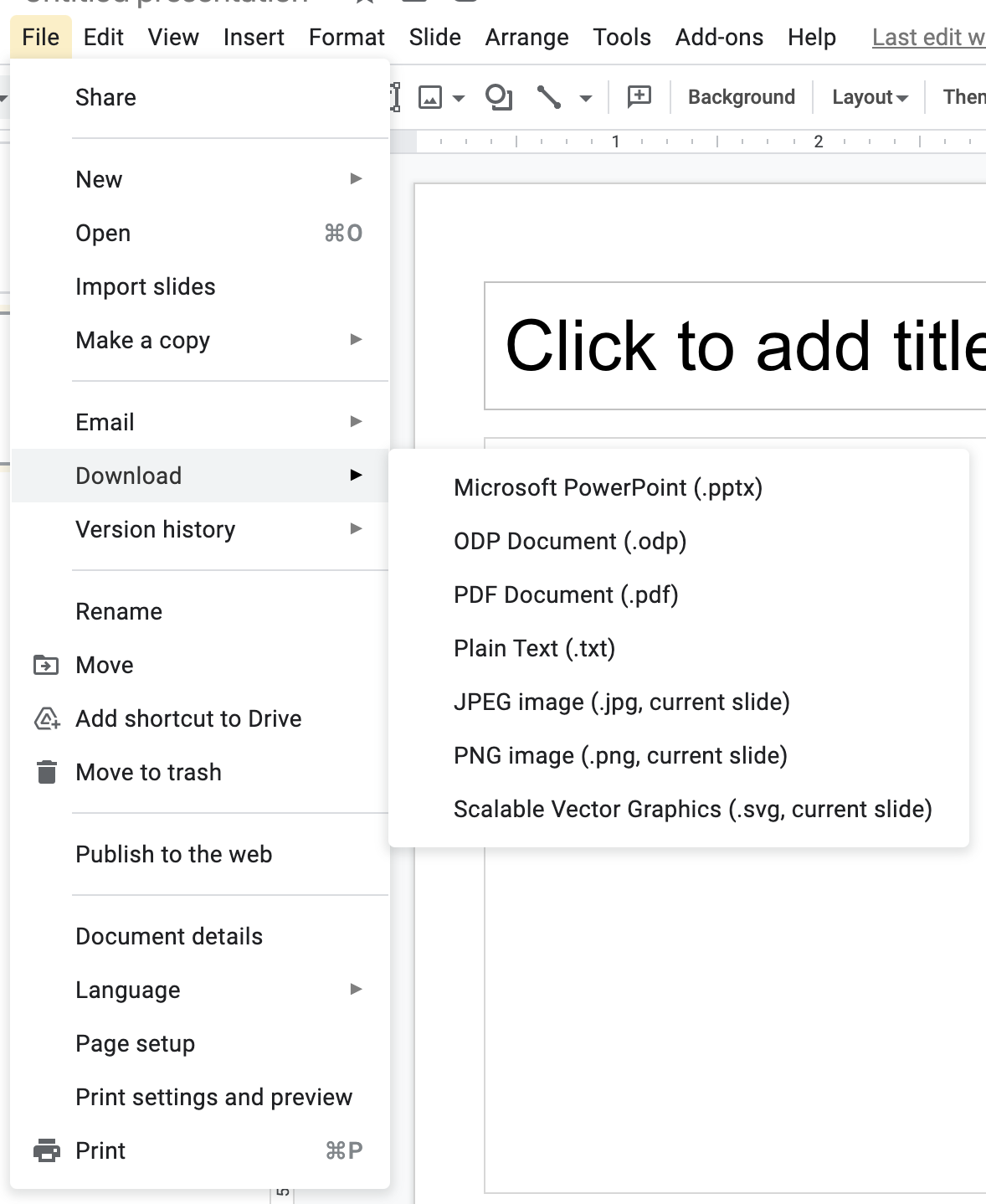Viewport: 986px width, 1204px height.
Task: Download as PDF Document (.pdf)
Action: coord(567,594)
